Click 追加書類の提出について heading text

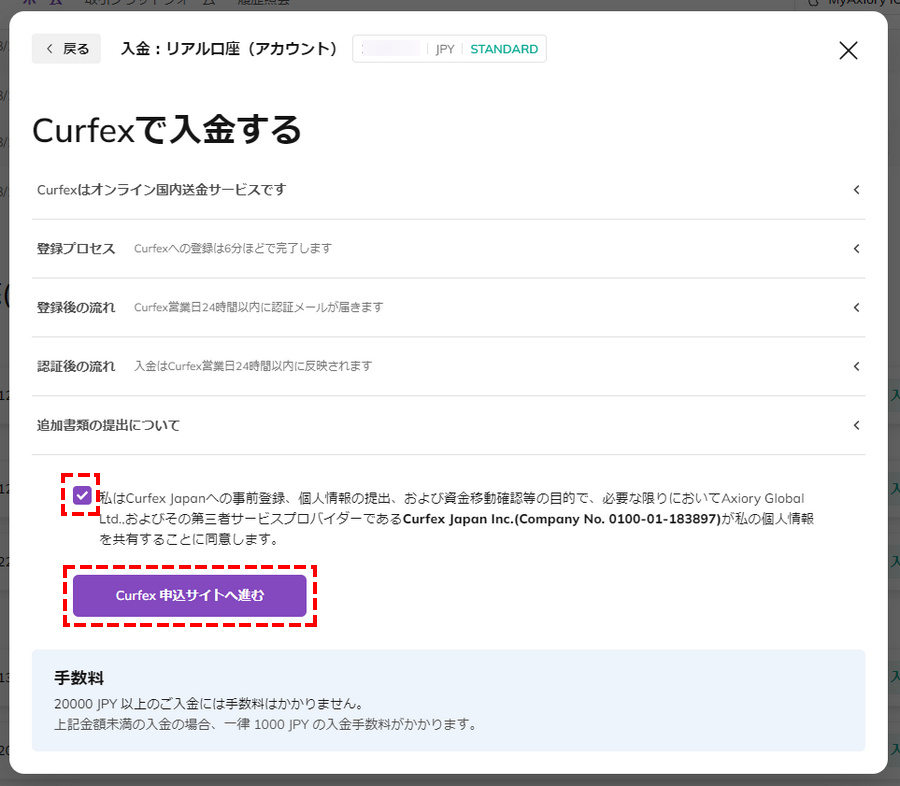pyautogui.click(x=108, y=425)
